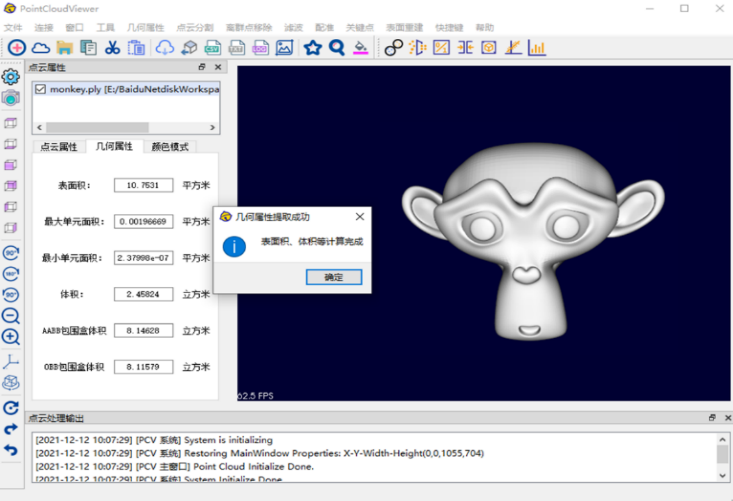
Task: Click the monkey model in 3D view
Action: pyautogui.click(x=533, y=241)
